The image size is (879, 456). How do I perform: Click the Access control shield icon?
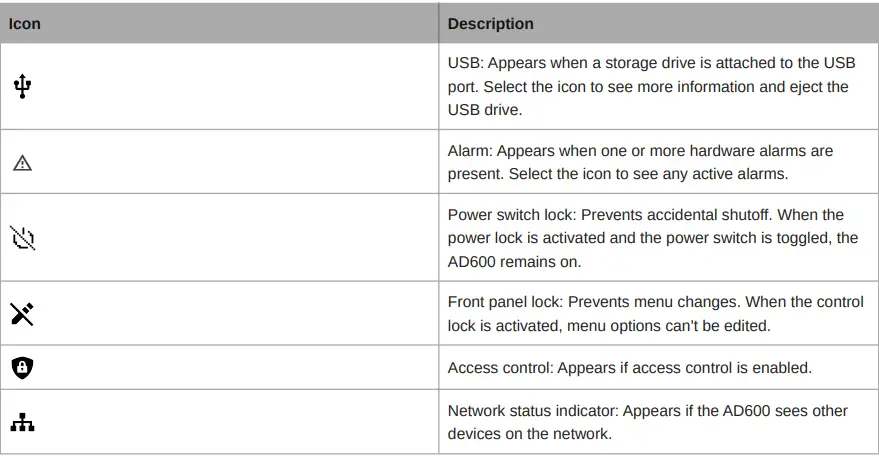click(22, 368)
